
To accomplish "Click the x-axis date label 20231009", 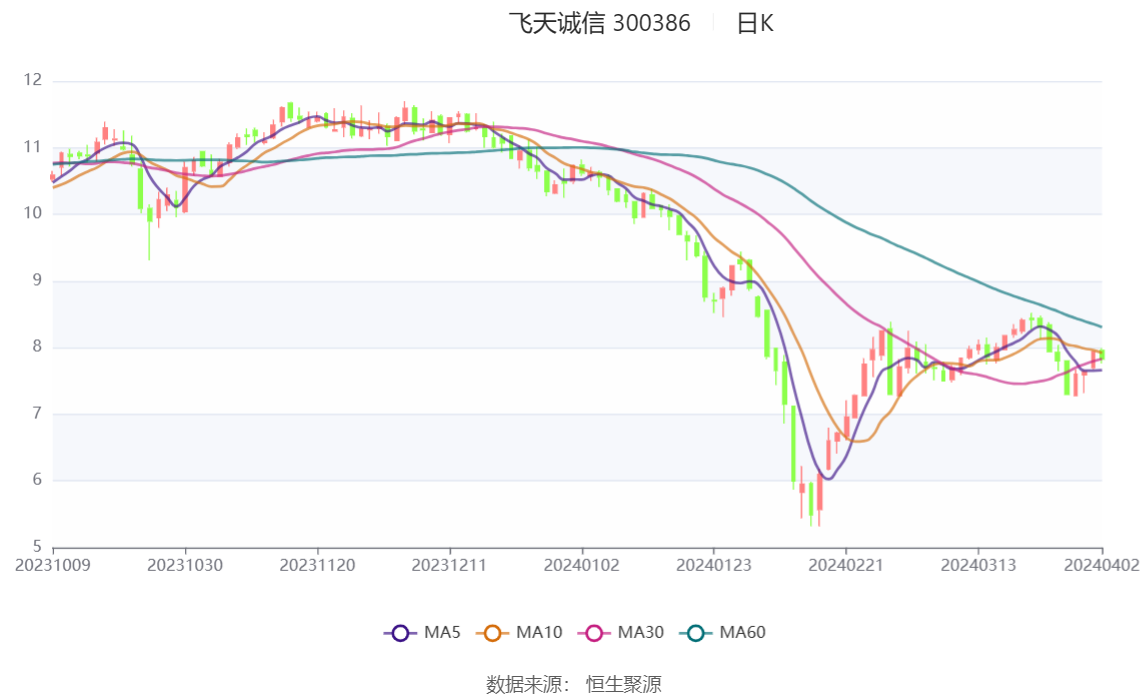I will [x=53, y=565].
